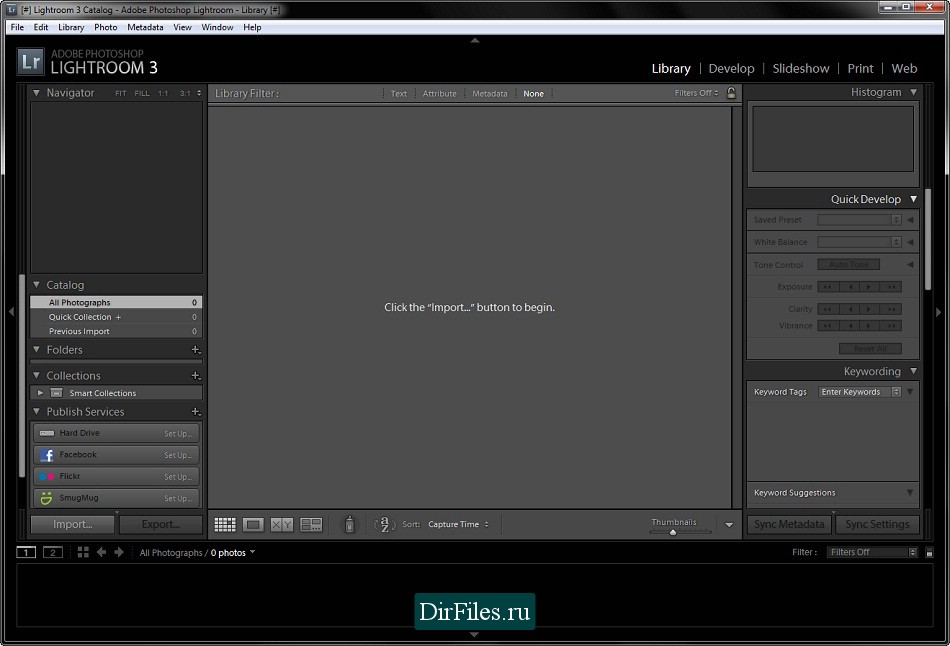Image resolution: width=950 pixels, height=646 pixels.
Task: Show second window button 2
Action: tap(53, 552)
